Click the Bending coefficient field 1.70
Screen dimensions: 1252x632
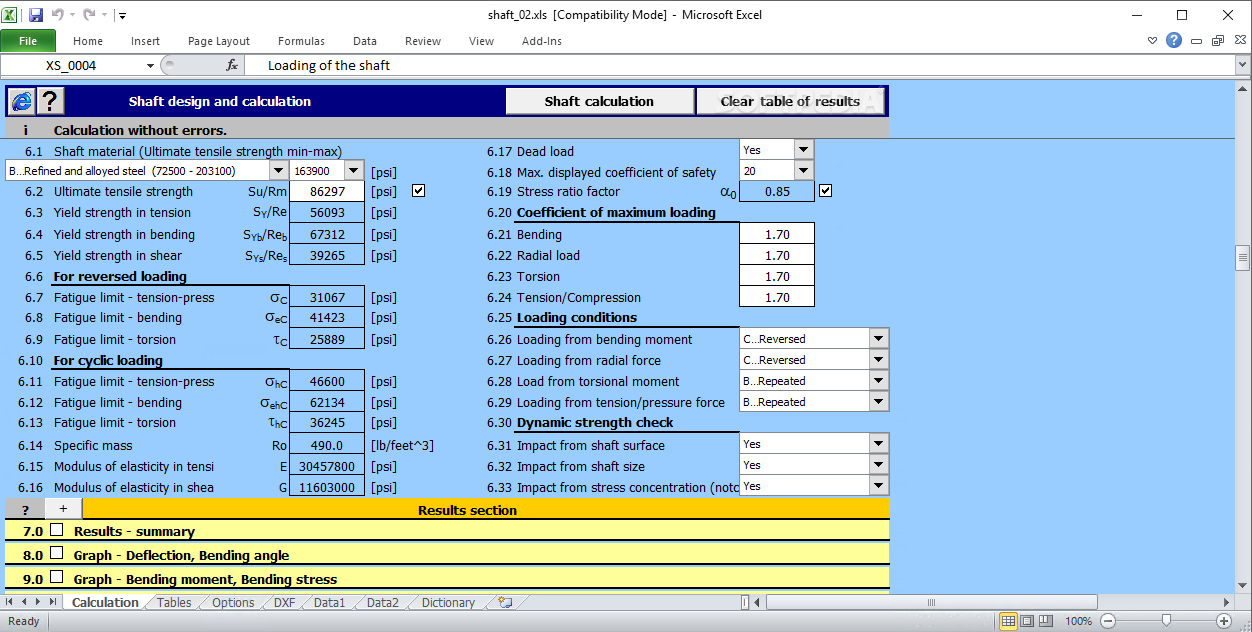pos(777,234)
